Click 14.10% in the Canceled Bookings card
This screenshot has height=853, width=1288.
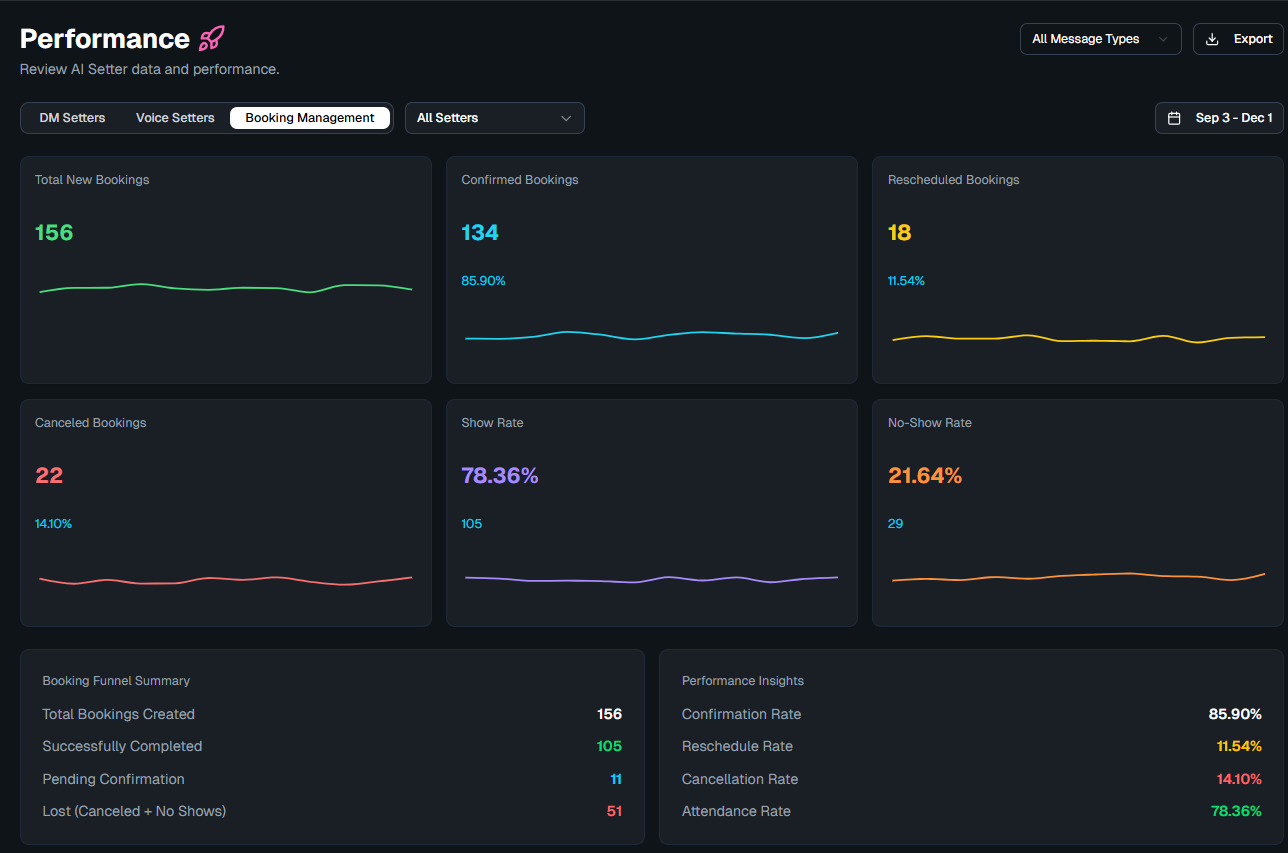click(53, 524)
